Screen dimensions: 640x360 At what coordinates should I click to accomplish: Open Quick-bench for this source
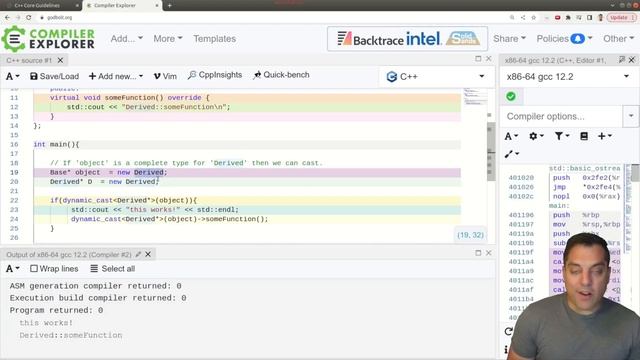tap(281, 75)
